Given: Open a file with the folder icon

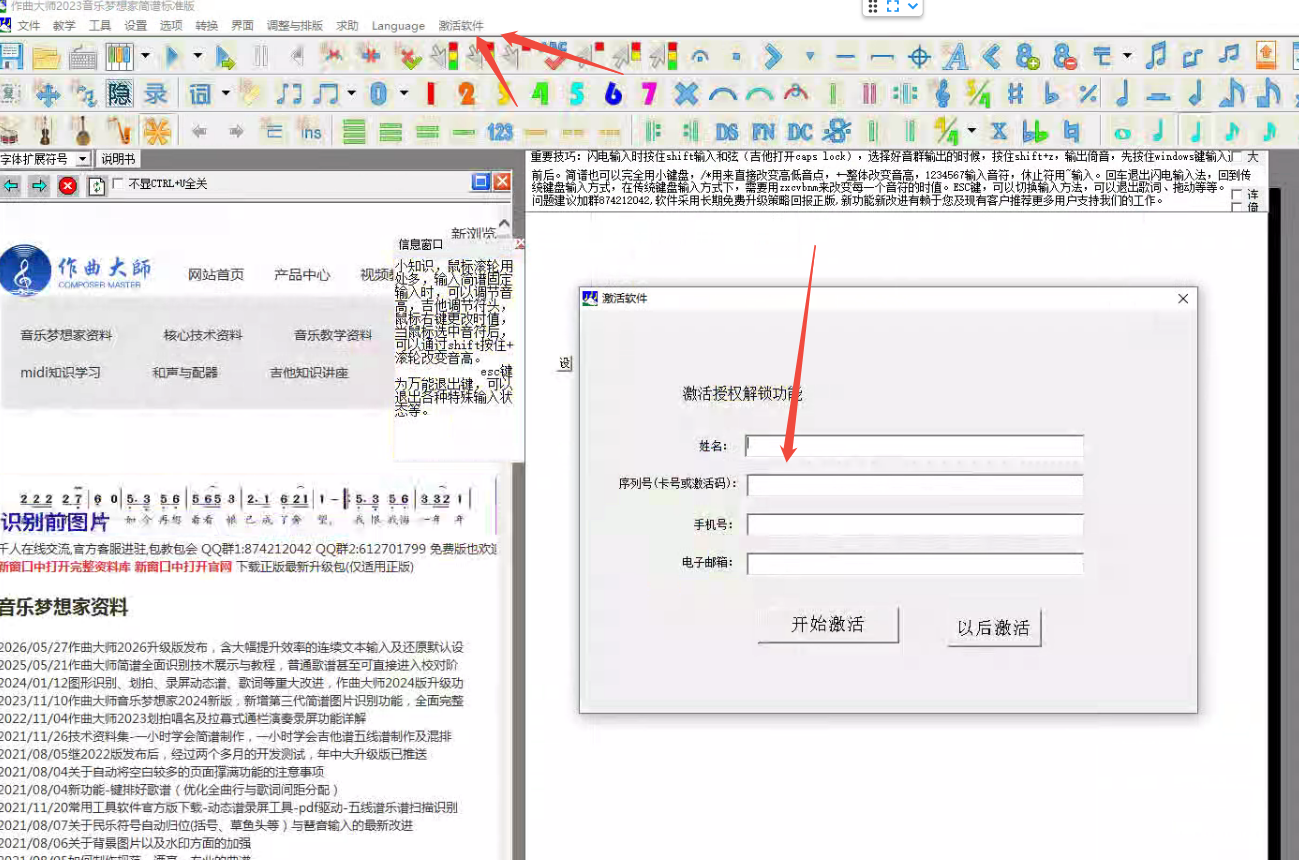Looking at the screenshot, I should point(45,56).
